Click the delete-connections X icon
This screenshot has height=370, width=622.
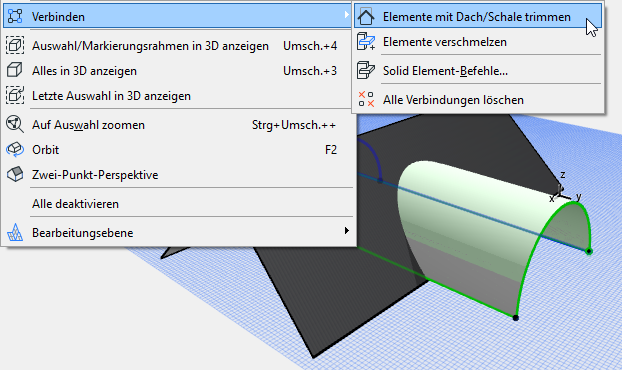pyautogui.click(x=366, y=99)
